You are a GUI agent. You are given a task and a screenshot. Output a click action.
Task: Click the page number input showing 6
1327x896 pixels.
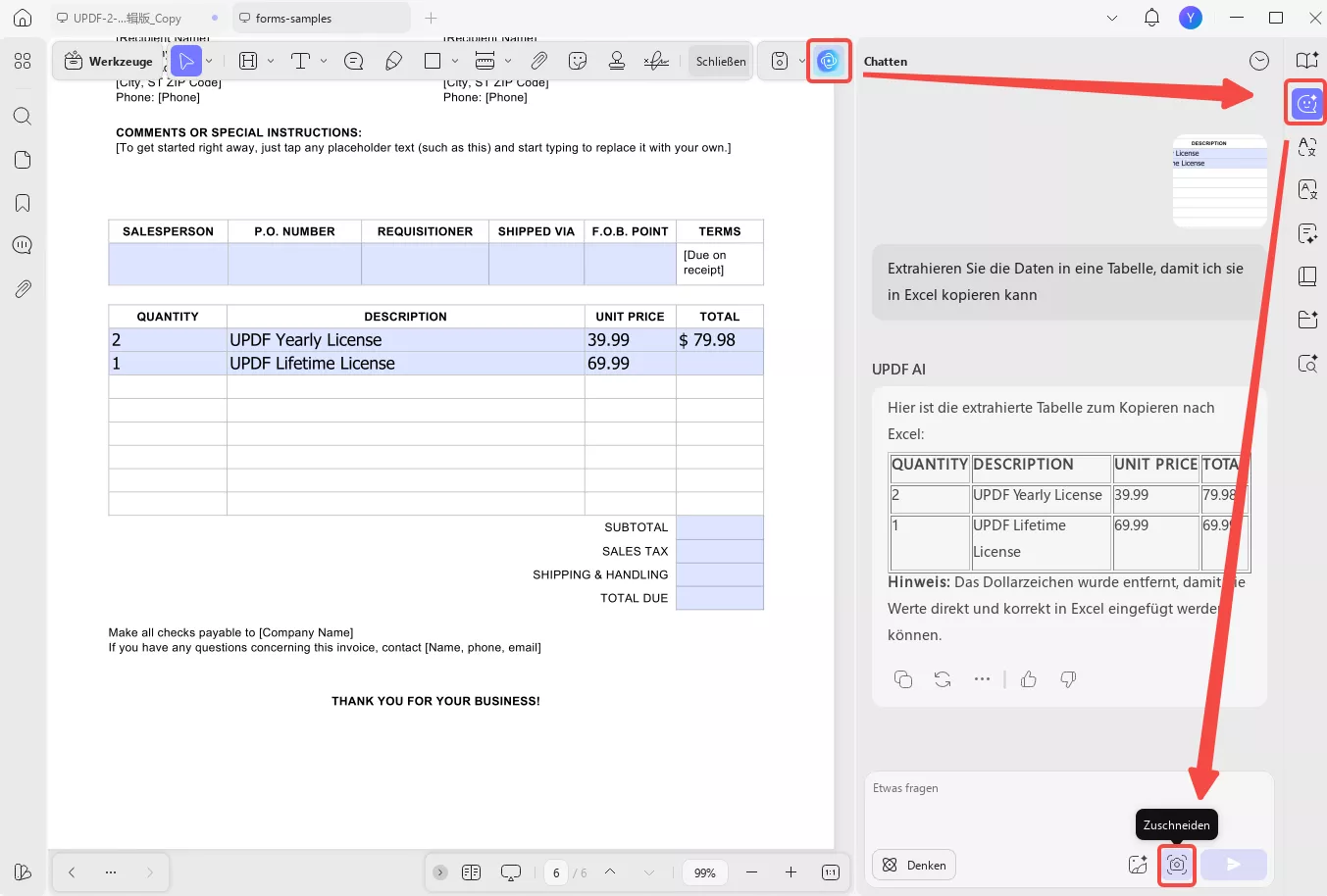click(555, 871)
